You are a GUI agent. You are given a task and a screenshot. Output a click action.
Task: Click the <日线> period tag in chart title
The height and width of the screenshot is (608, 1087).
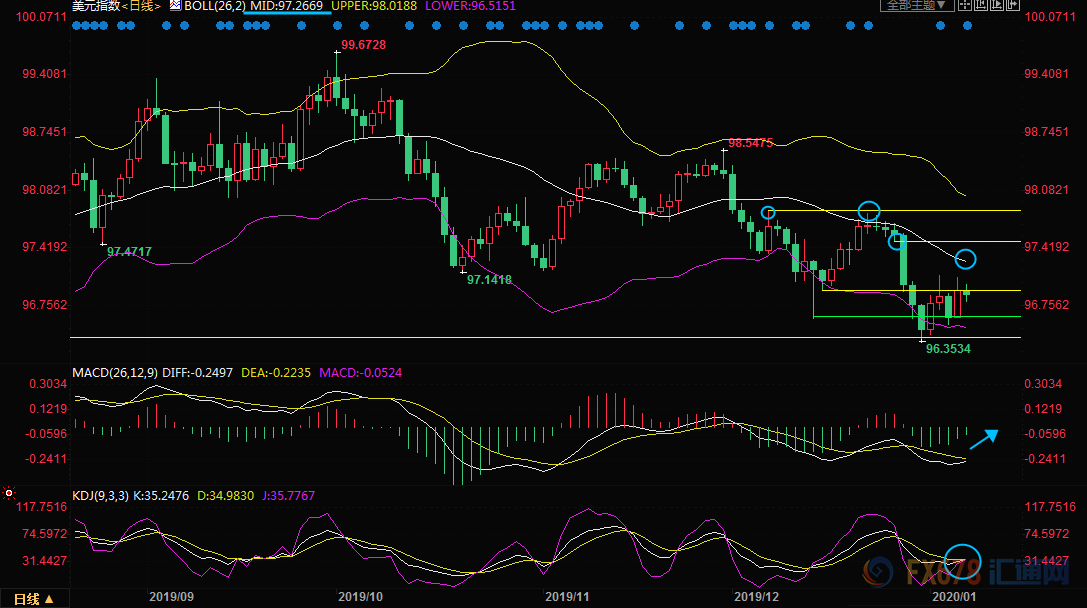[x=139, y=6]
